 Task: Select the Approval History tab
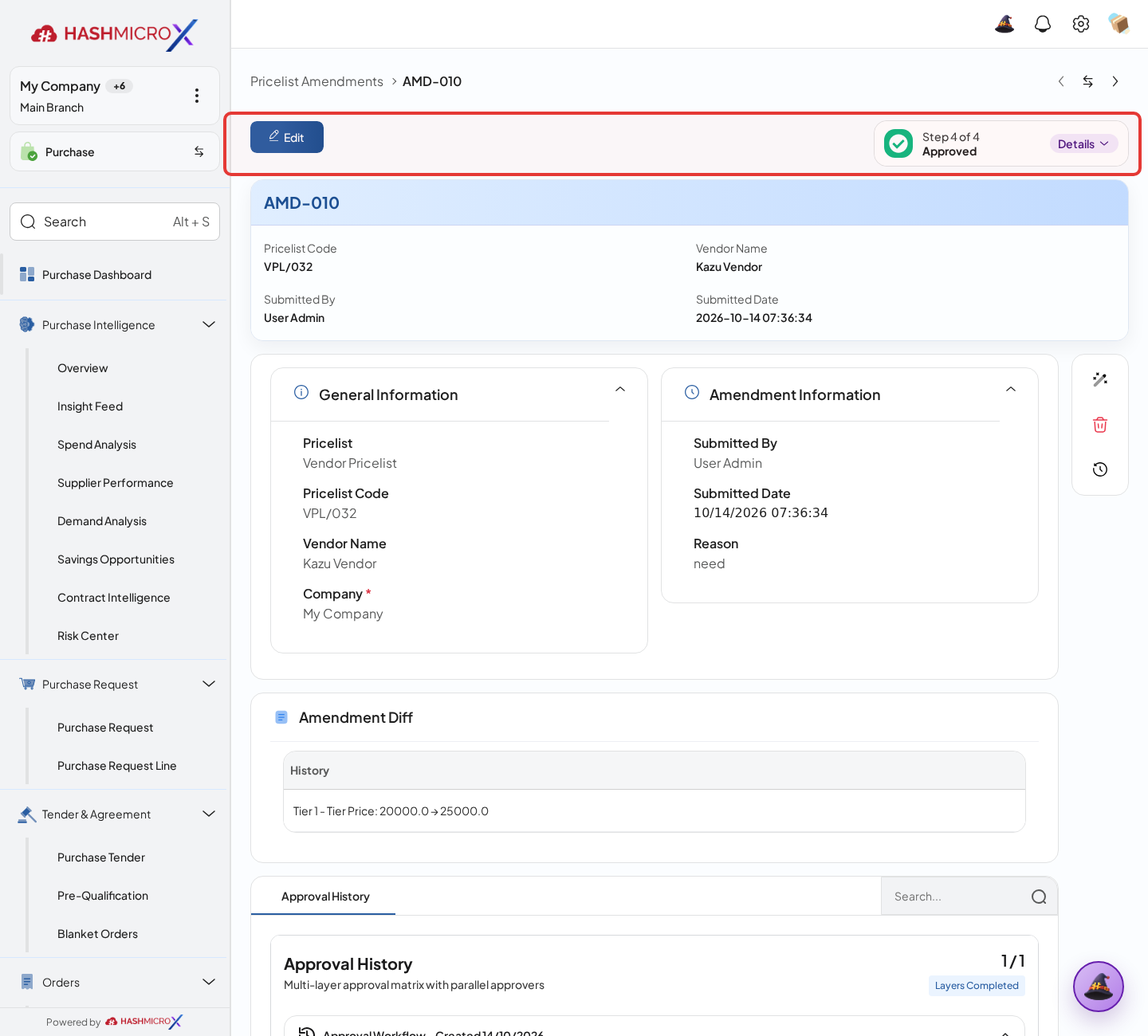coord(325,897)
